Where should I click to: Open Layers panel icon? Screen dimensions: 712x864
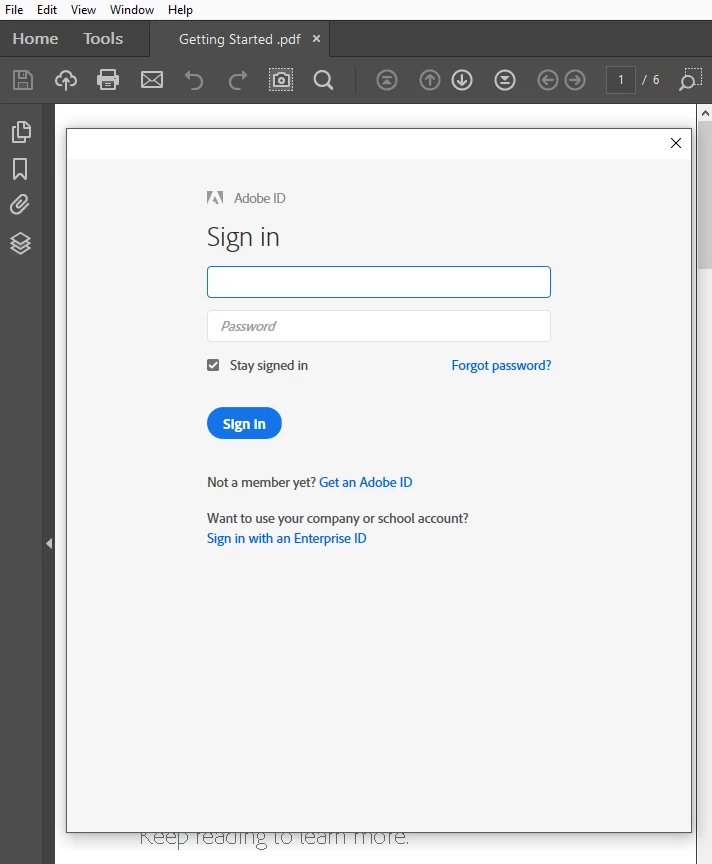[x=20, y=243]
